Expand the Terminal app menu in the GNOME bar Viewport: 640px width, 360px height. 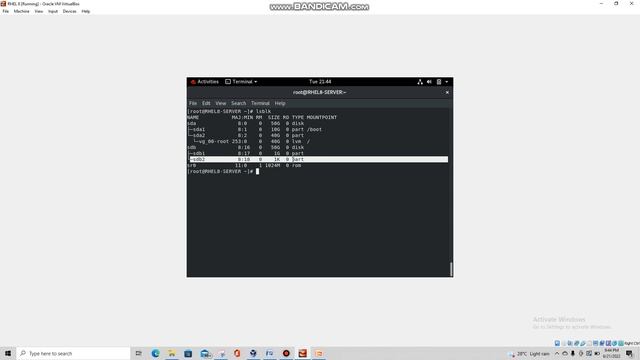241,82
